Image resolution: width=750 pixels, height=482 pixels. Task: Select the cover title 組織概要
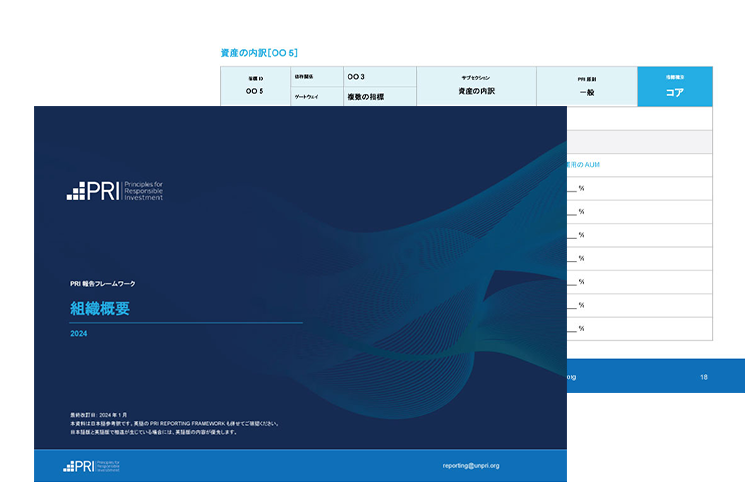[100, 308]
